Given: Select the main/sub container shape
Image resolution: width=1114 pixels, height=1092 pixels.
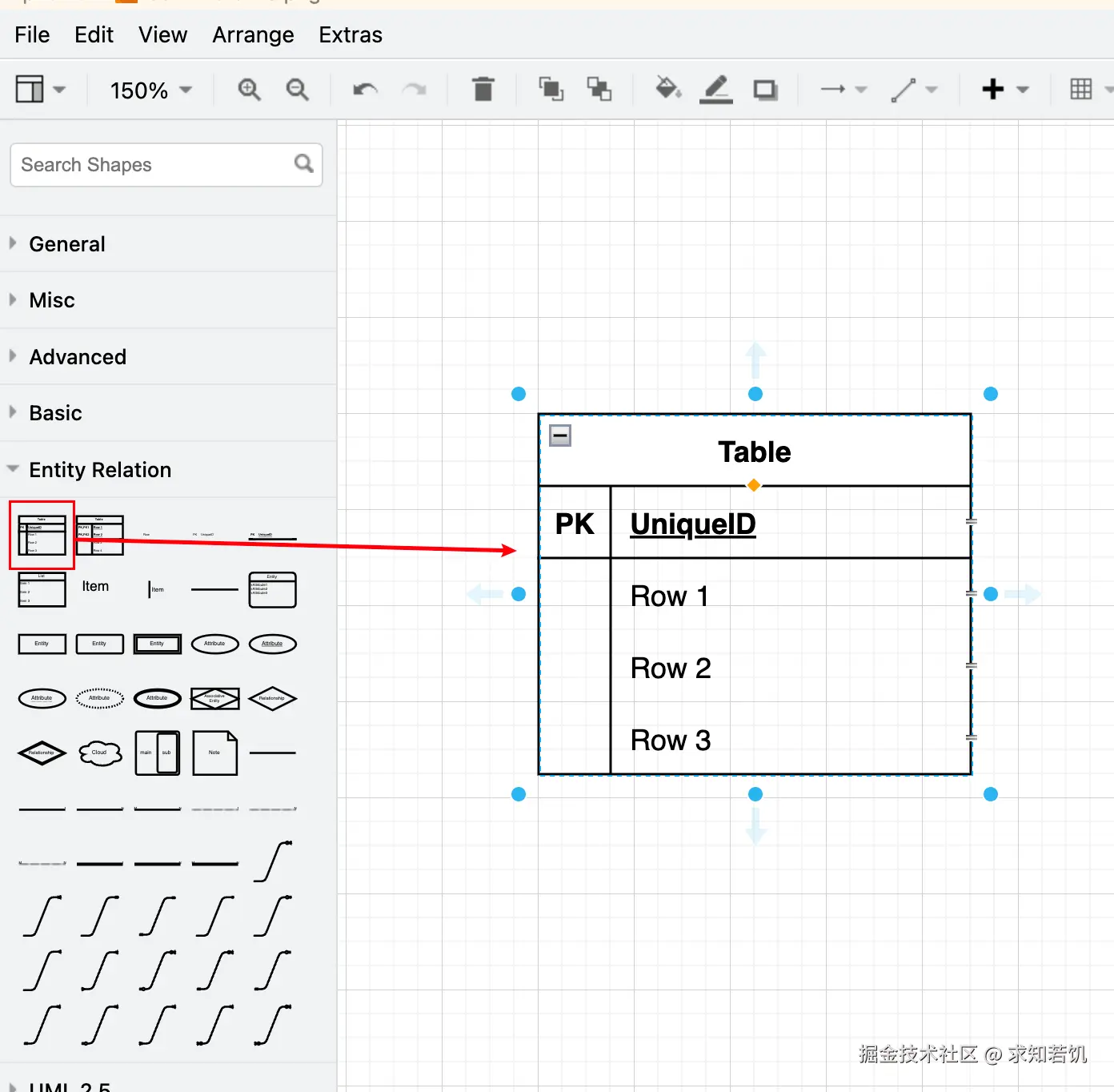Looking at the screenshot, I should [x=157, y=753].
